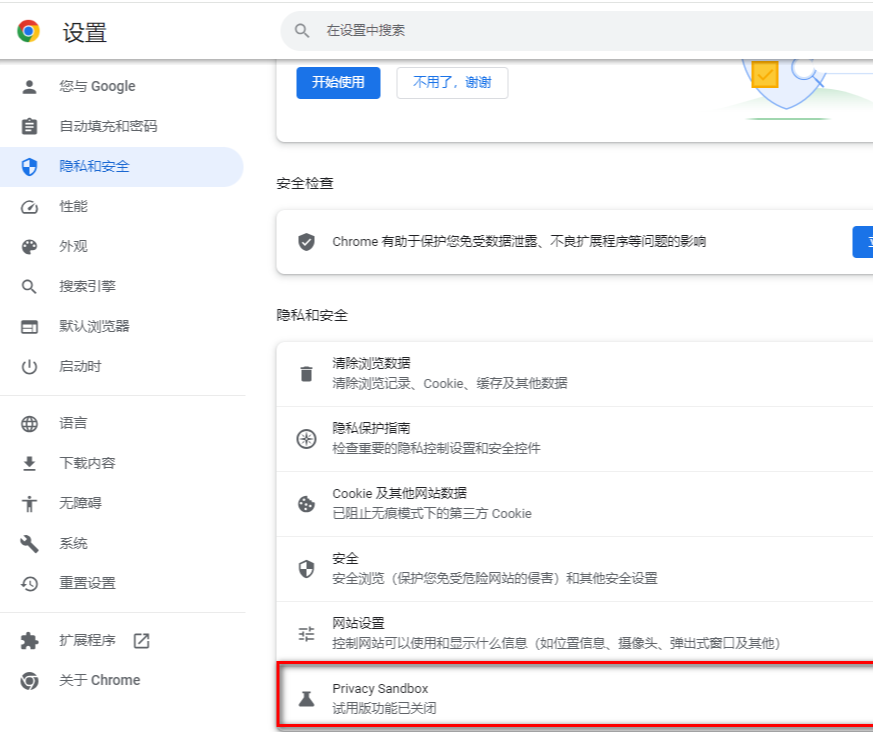This screenshot has height=732, width=873.
Task: Select 隐私和安全 in the sidebar
Action: (x=121, y=166)
